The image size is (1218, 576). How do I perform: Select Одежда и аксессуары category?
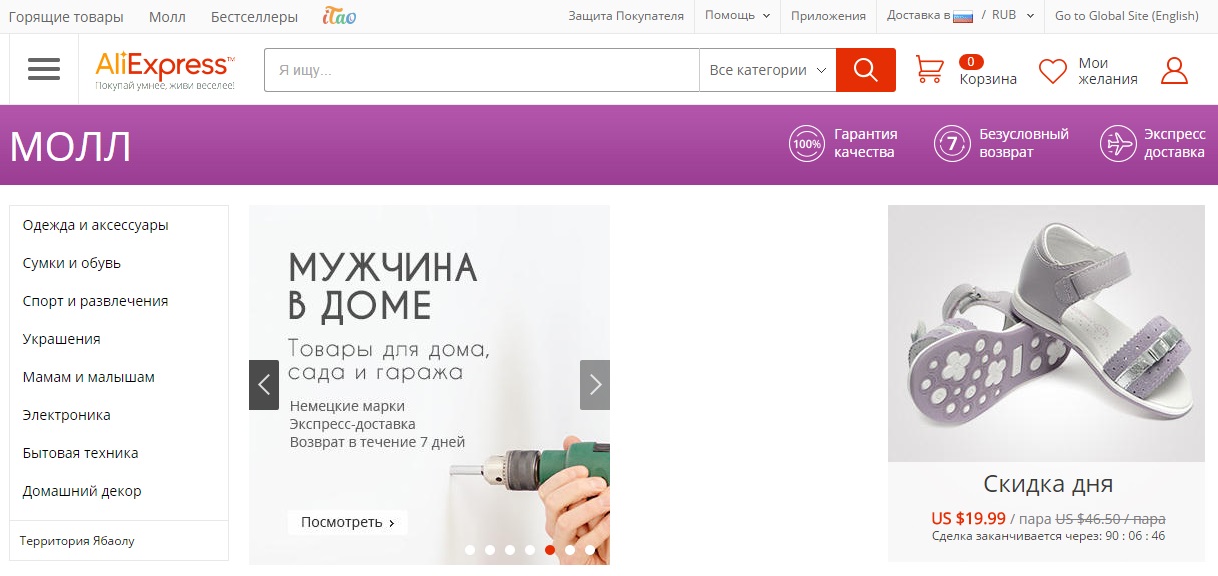(x=96, y=225)
